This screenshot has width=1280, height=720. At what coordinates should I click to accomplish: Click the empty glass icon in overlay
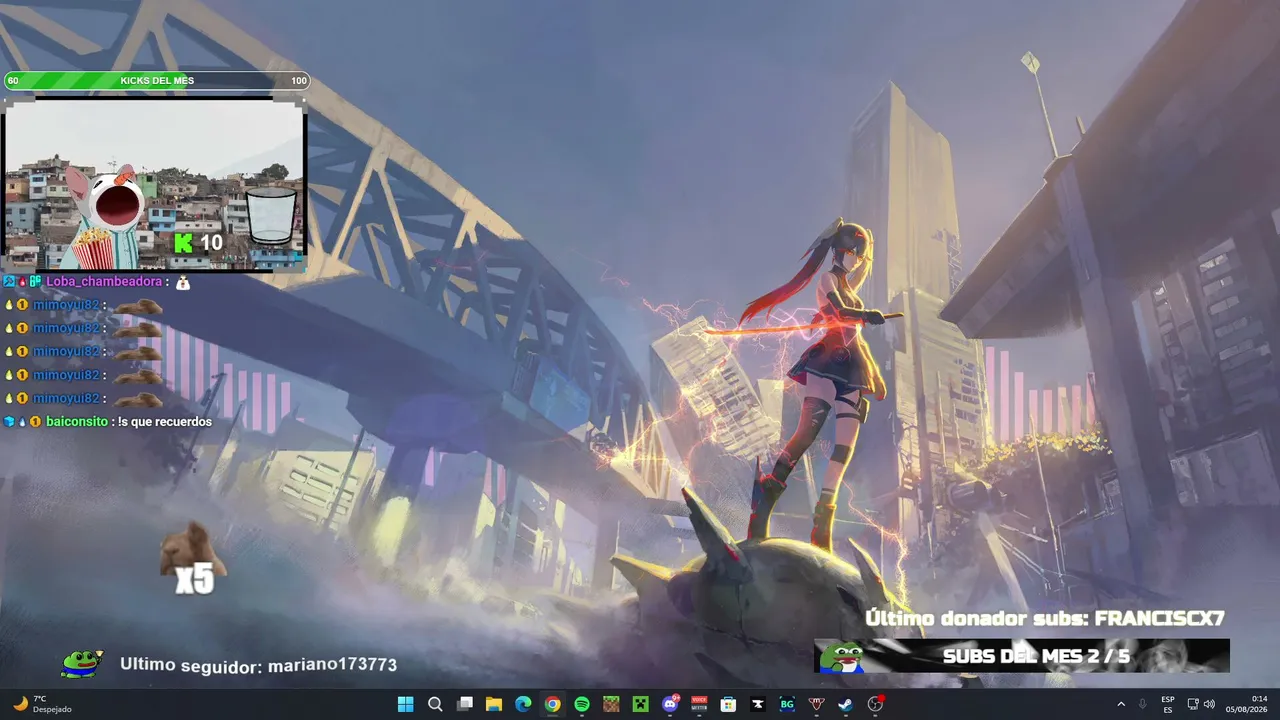tap(272, 215)
